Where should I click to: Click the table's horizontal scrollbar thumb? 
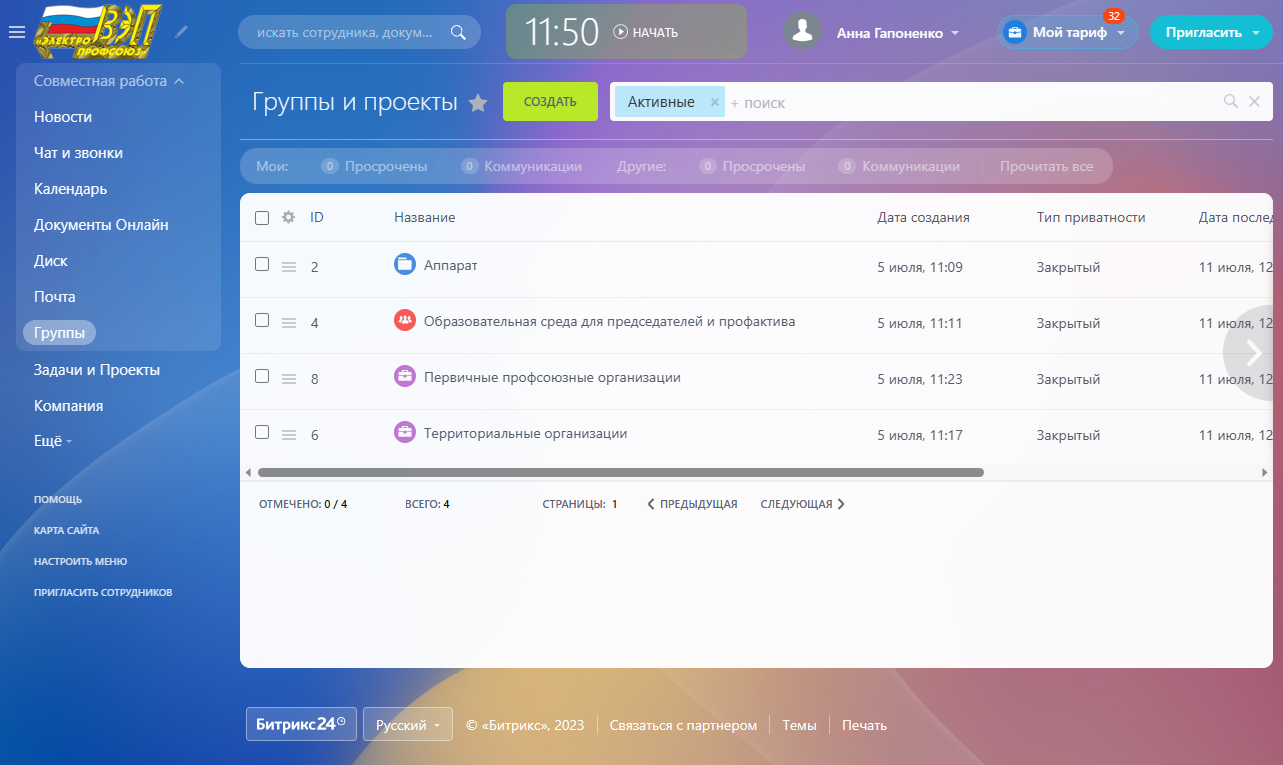click(621, 472)
